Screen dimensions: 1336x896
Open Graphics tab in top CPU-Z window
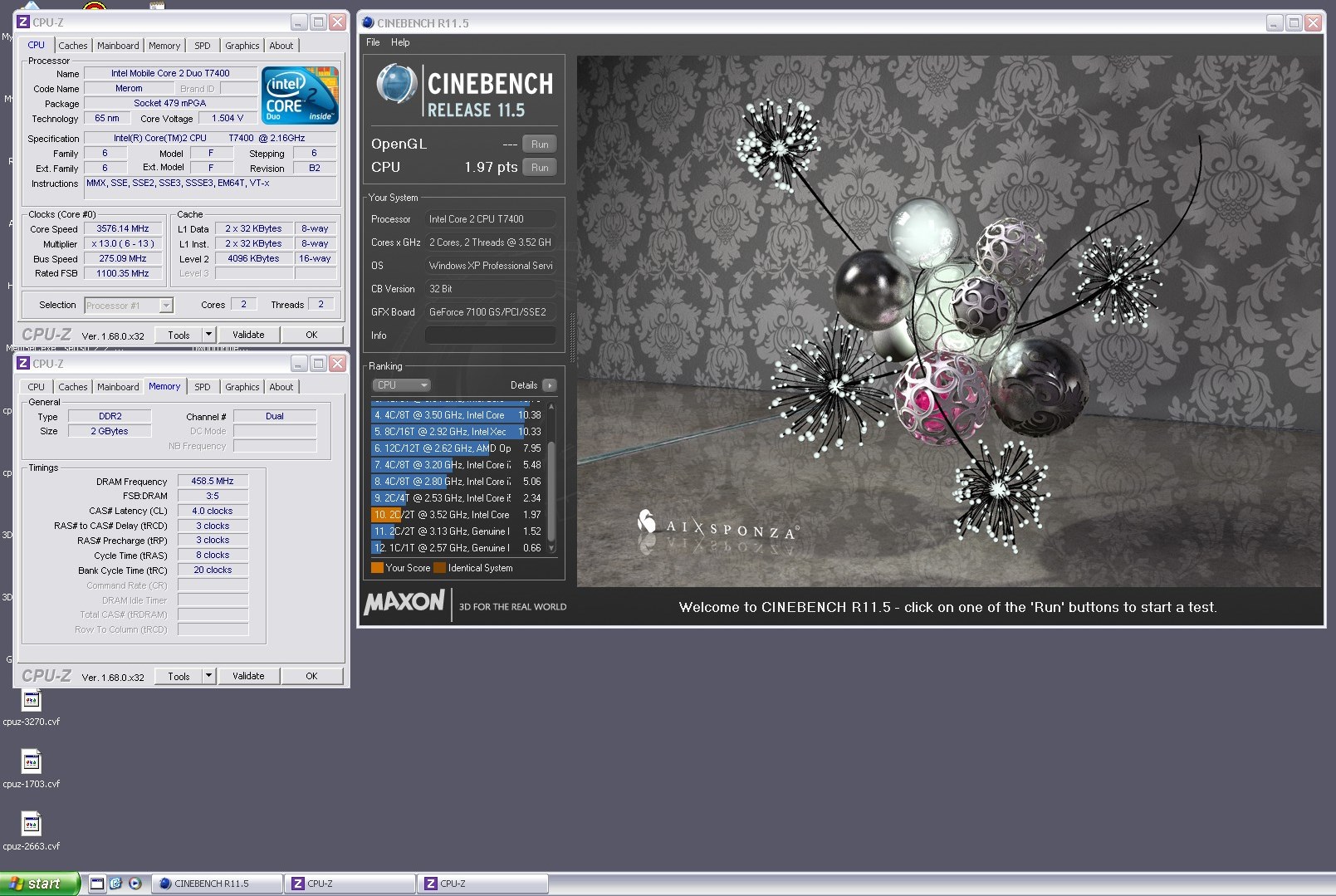[242, 46]
